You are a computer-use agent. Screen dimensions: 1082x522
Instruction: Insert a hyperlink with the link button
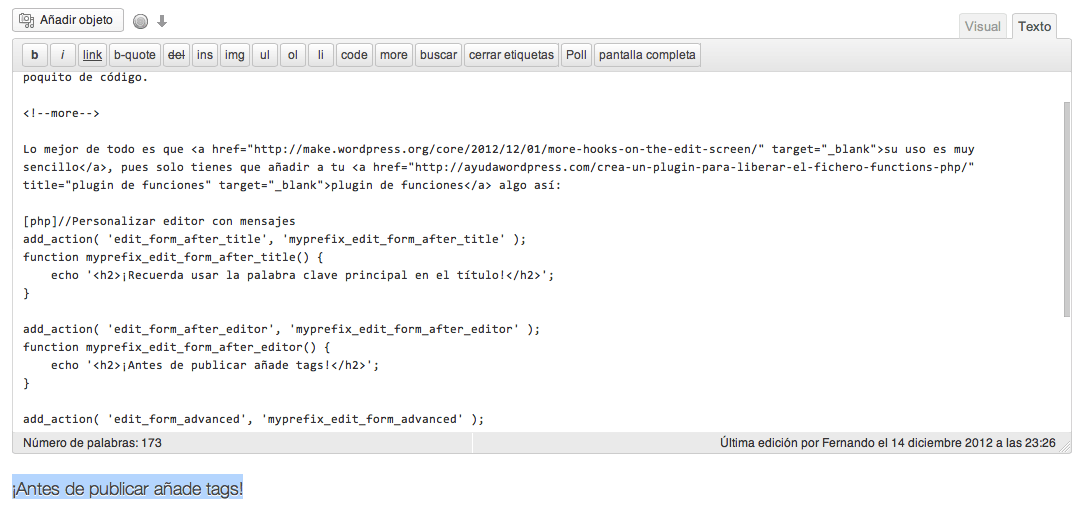pyautogui.click(x=92, y=55)
